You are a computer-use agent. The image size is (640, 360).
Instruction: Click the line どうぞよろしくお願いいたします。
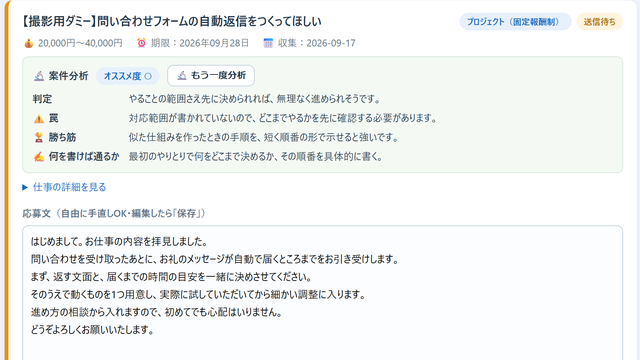click(92, 330)
